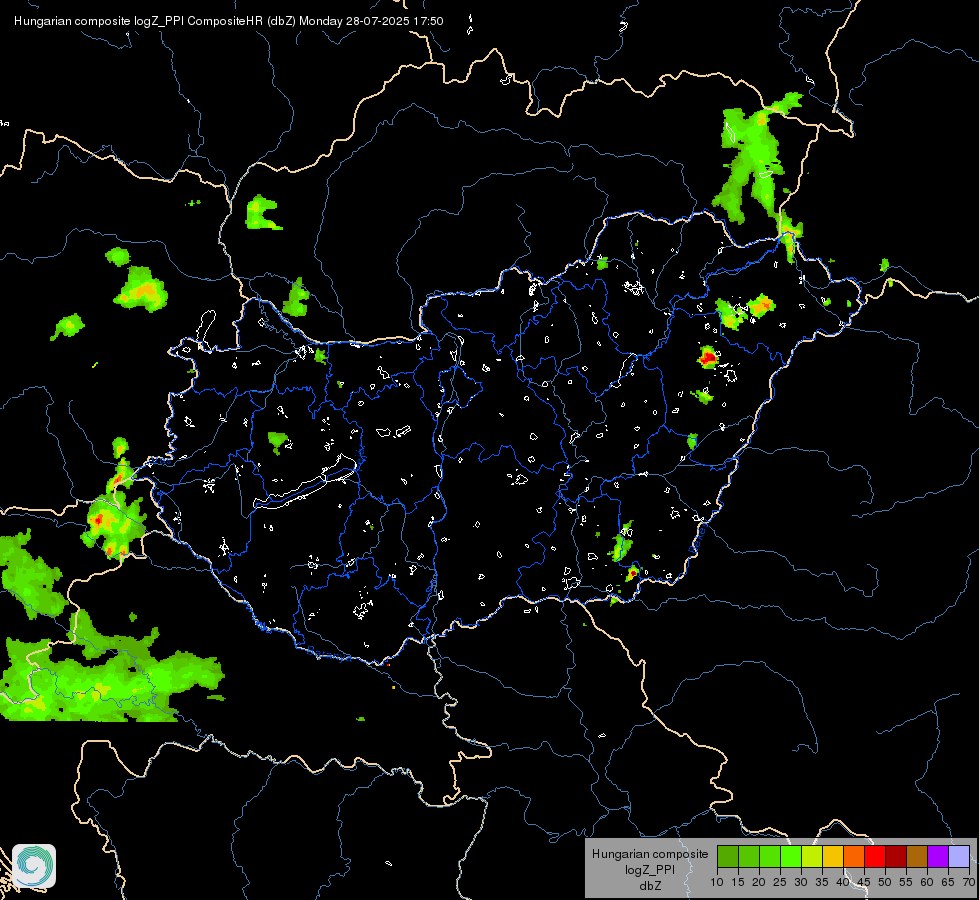
Task: Click the 15–20 dBZ green swatch
Action: [x=749, y=856]
